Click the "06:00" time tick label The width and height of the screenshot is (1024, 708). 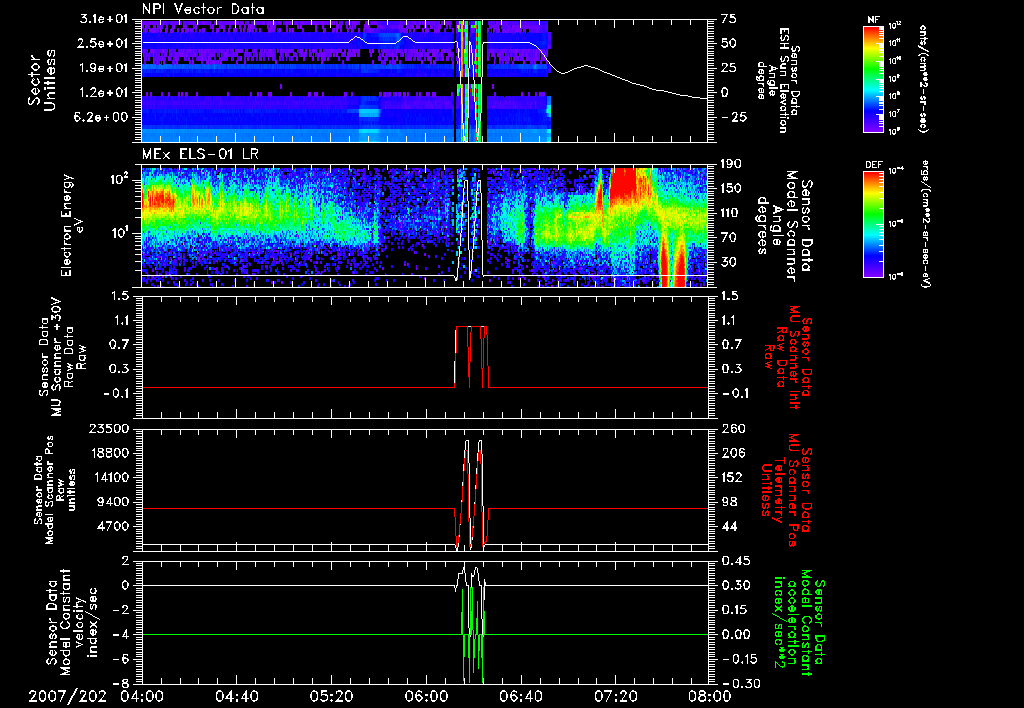pyautogui.click(x=426, y=696)
